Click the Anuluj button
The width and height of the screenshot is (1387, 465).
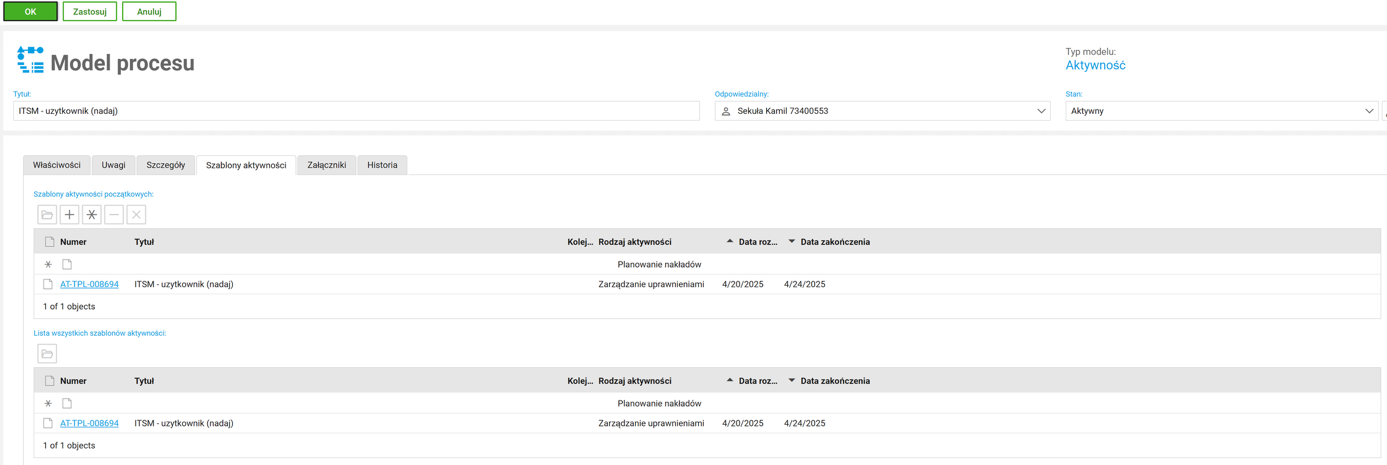coord(149,12)
